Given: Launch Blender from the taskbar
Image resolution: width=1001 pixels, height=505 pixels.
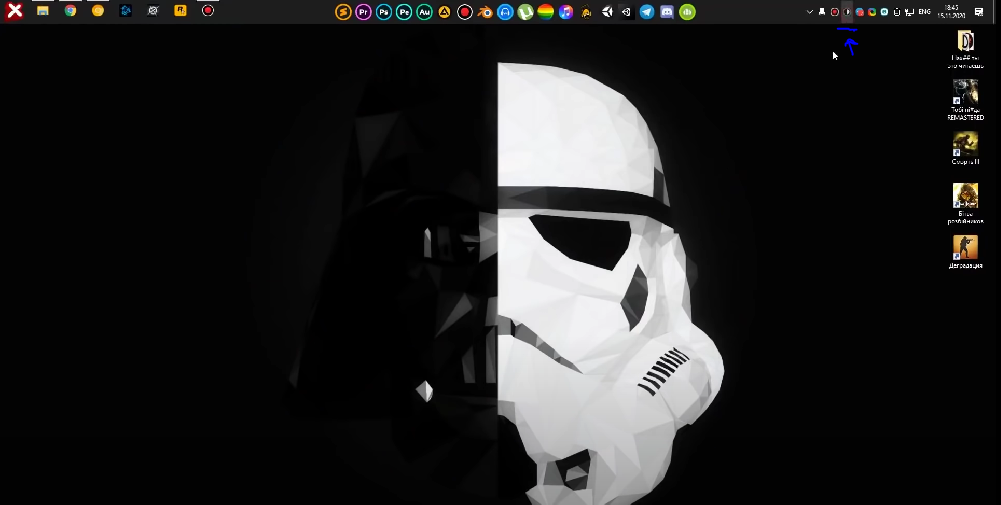Looking at the screenshot, I should pyautogui.click(x=485, y=12).
